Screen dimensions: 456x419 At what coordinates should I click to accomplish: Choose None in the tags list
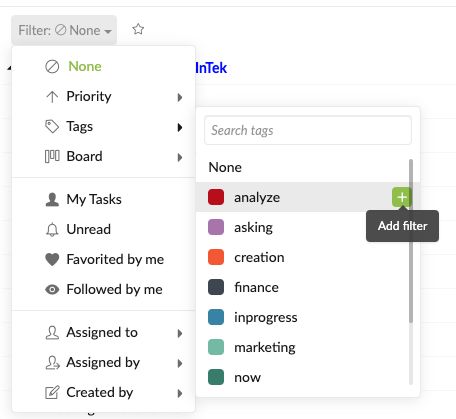click(225, 167)
